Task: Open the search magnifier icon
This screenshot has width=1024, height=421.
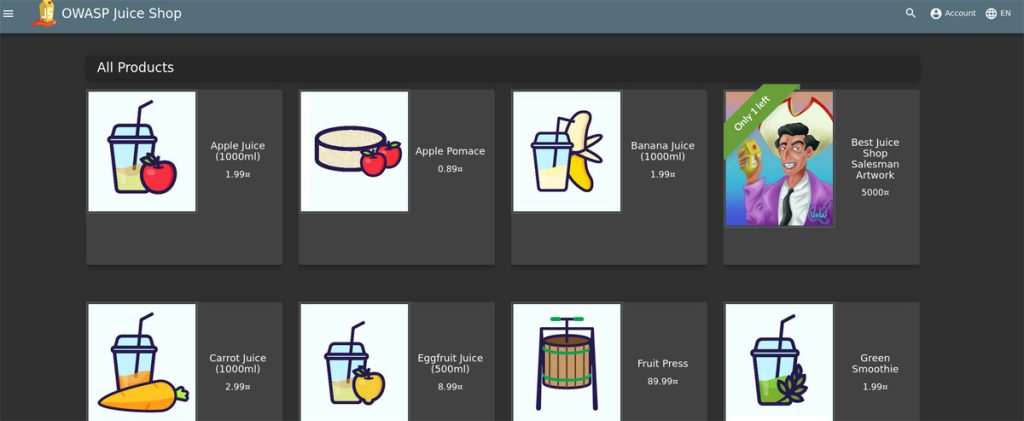Action: [910, 13]
